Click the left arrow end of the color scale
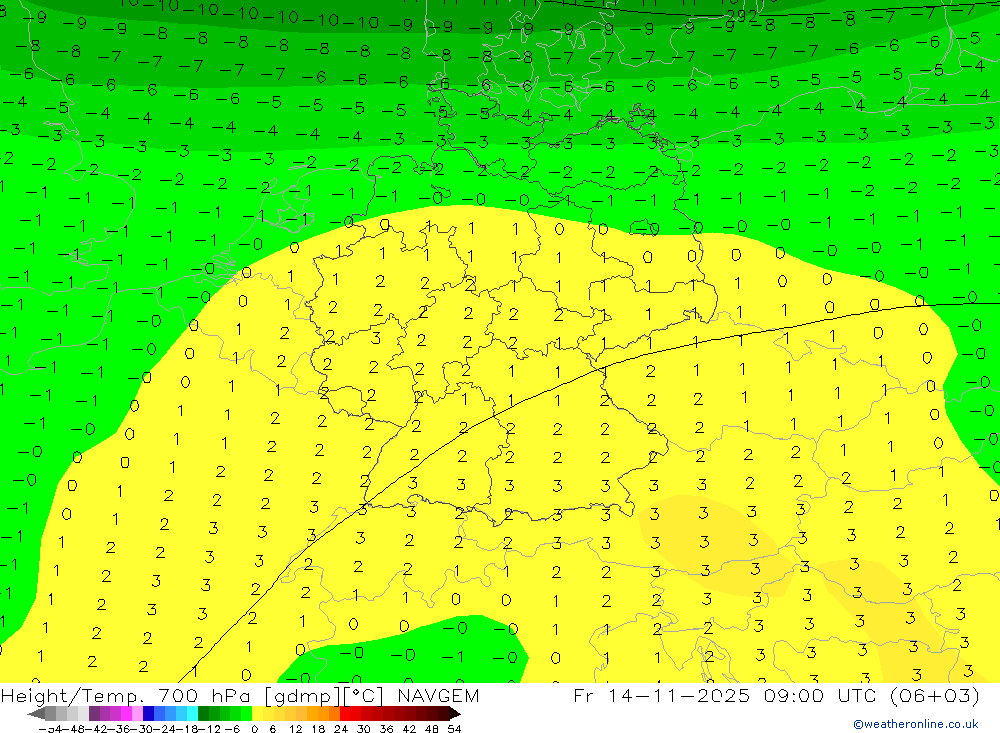Image resolution: width=1000 pixels, height=733 pixels. click(36, 714)
